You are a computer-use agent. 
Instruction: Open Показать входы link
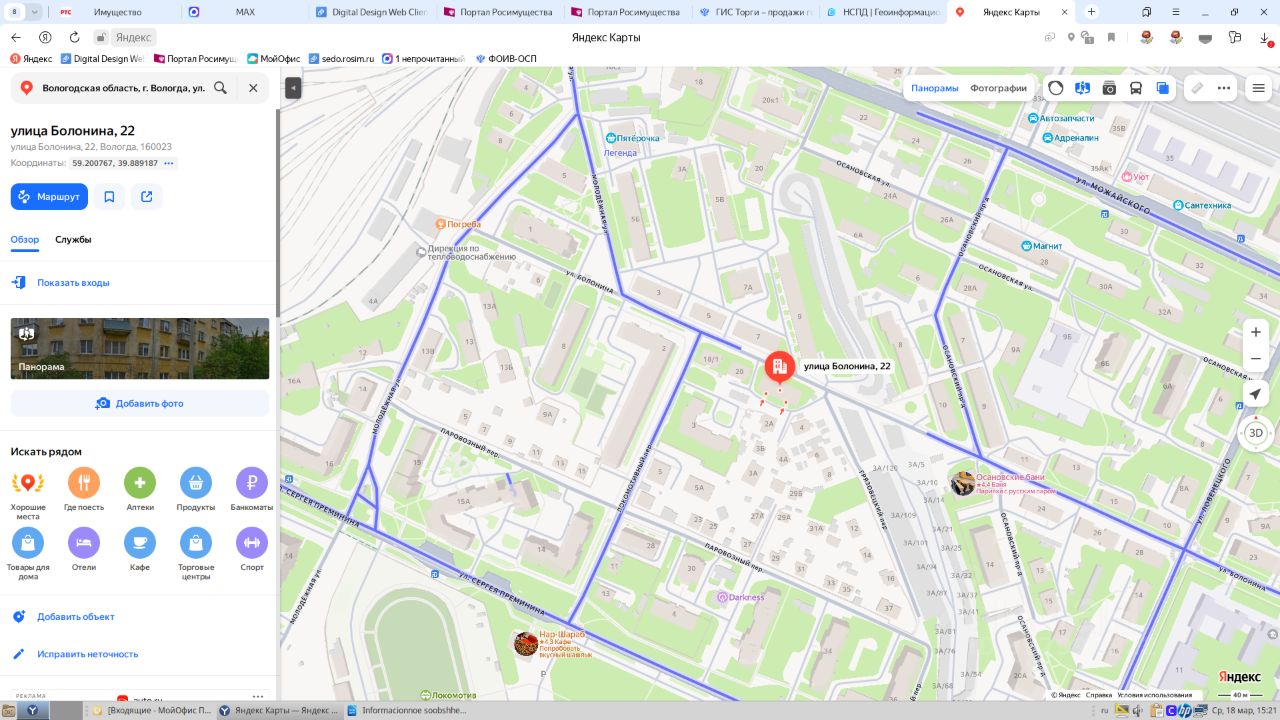[73, 283]
